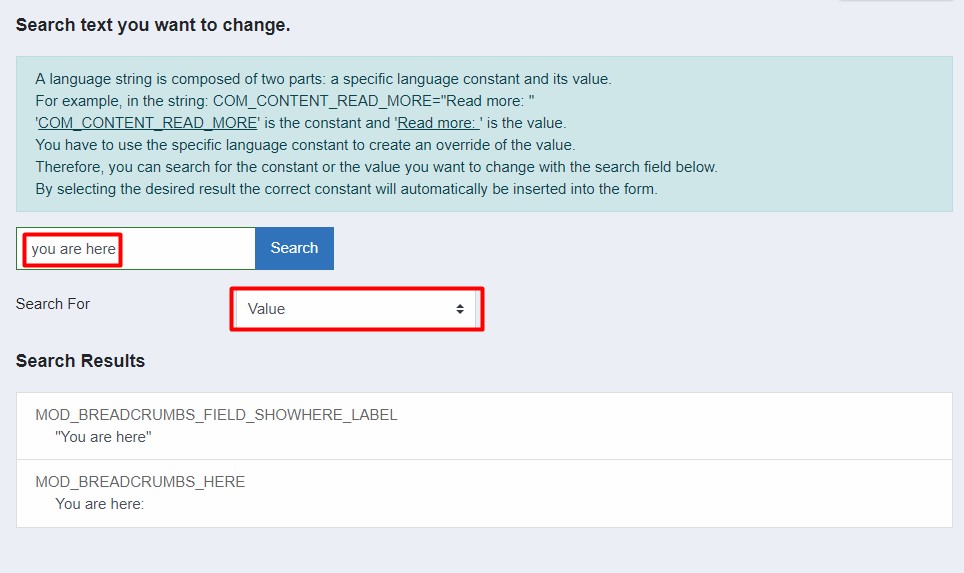The height and width of the screenshot is (573, 964).
Task: Click the "Search text you want to change." heading
Action: (153, 25)
